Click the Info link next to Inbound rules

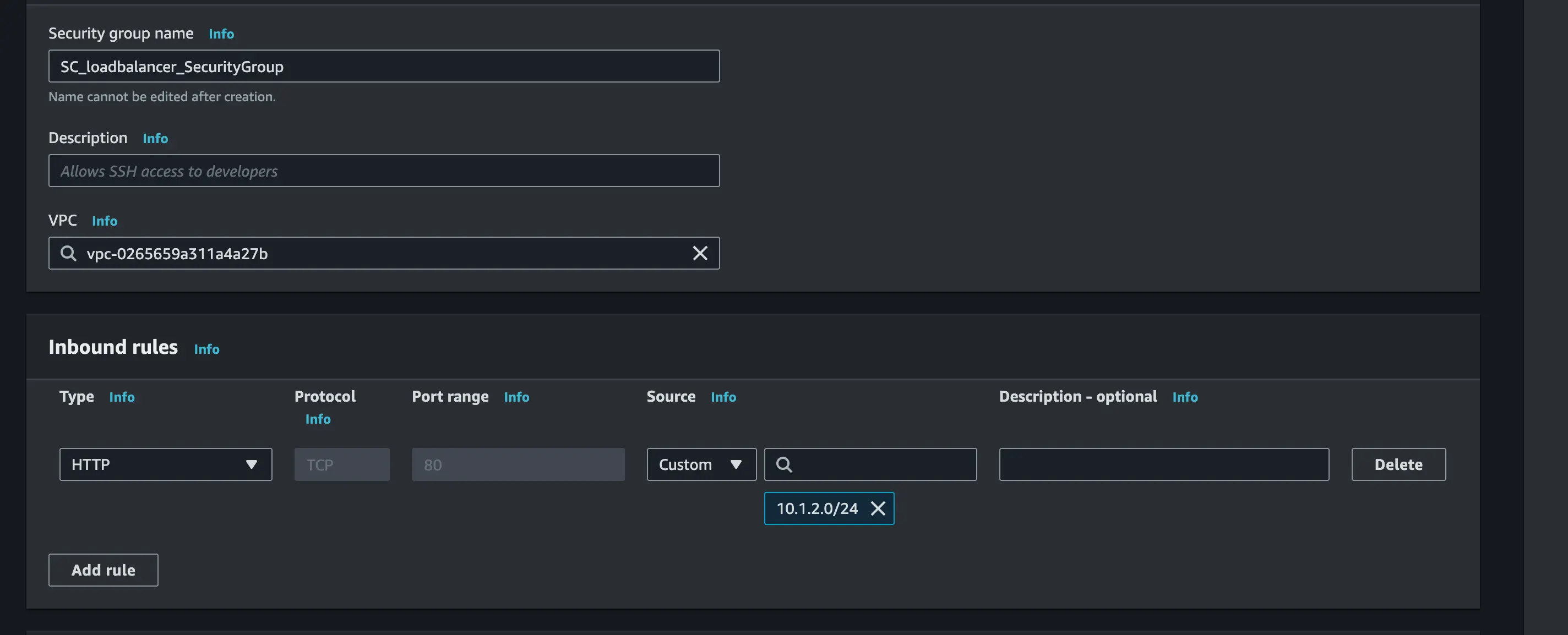(x=206, y=349)
